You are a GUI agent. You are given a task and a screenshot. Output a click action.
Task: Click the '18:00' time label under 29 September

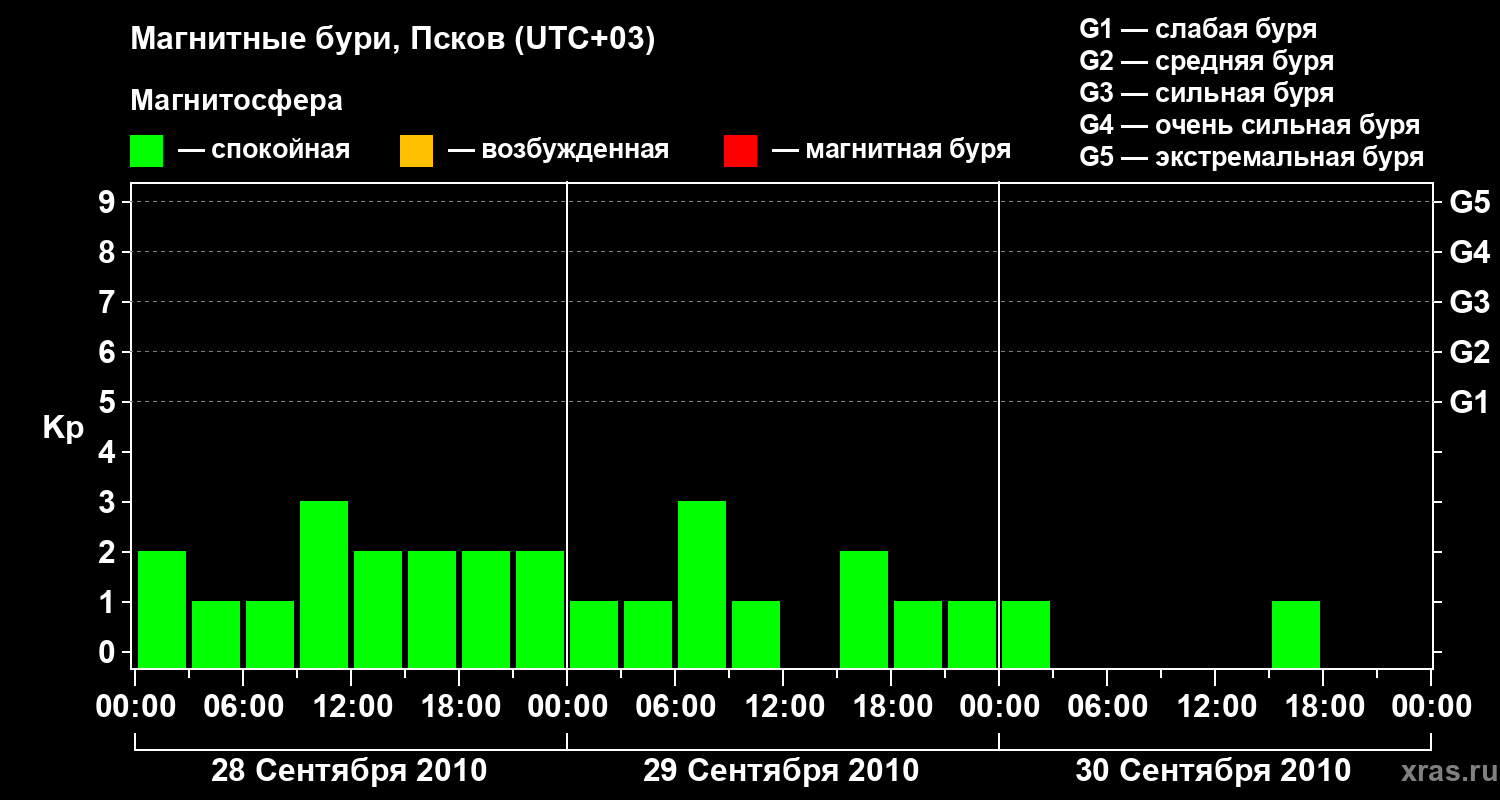tap(891, 707)
